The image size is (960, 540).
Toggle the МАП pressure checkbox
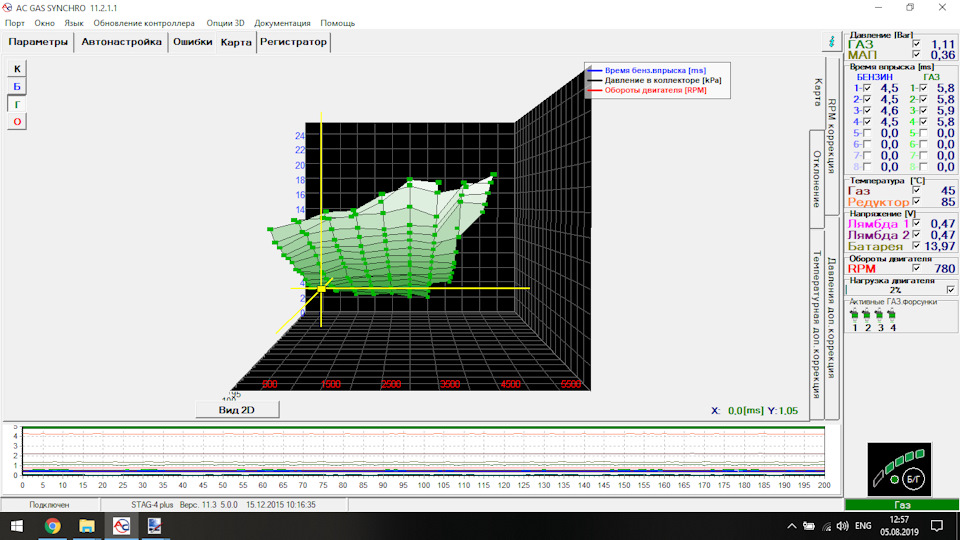(917, 54)
